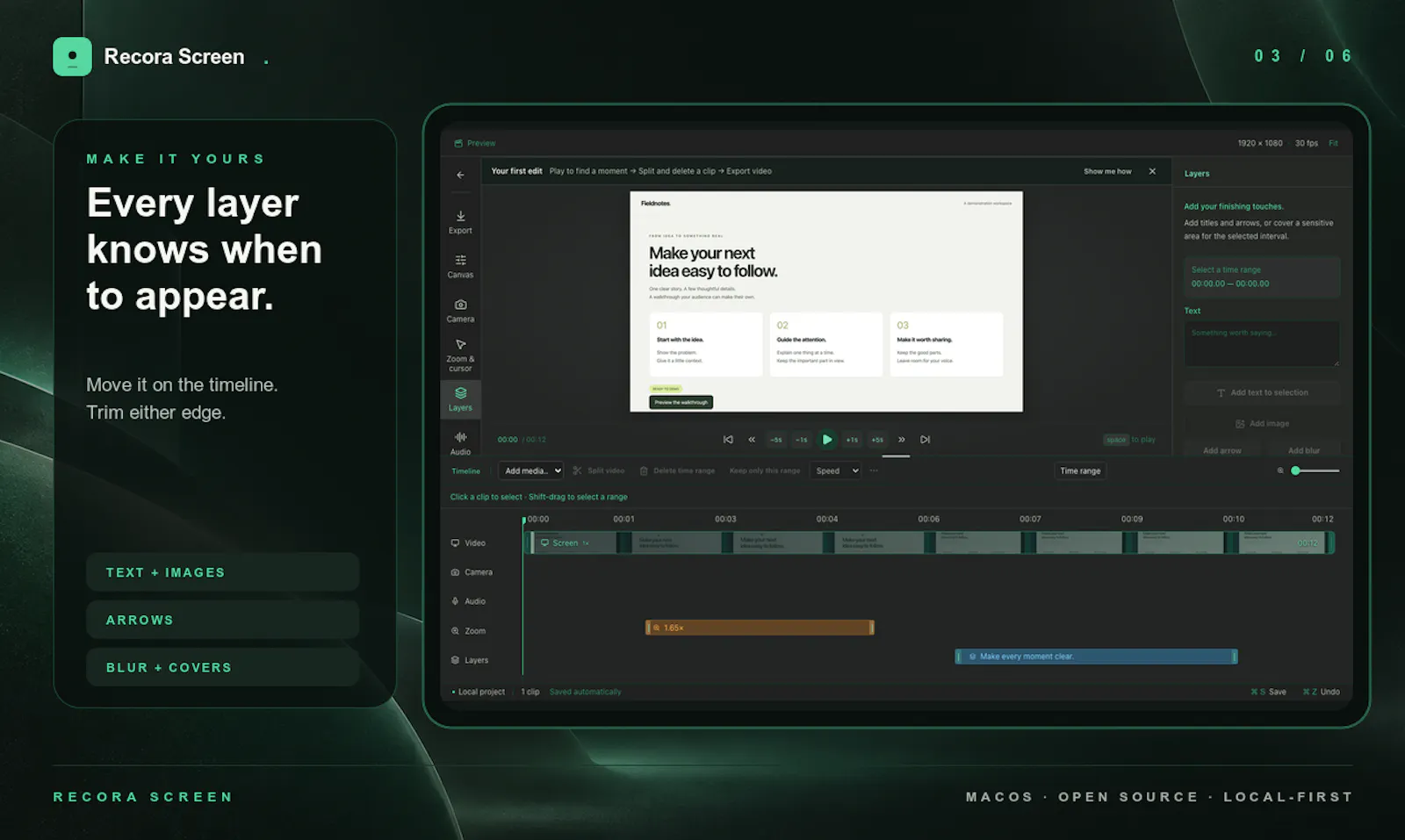Skip back 5 seconds
This screenshot has width=1405, height=840.
[776, 440]
